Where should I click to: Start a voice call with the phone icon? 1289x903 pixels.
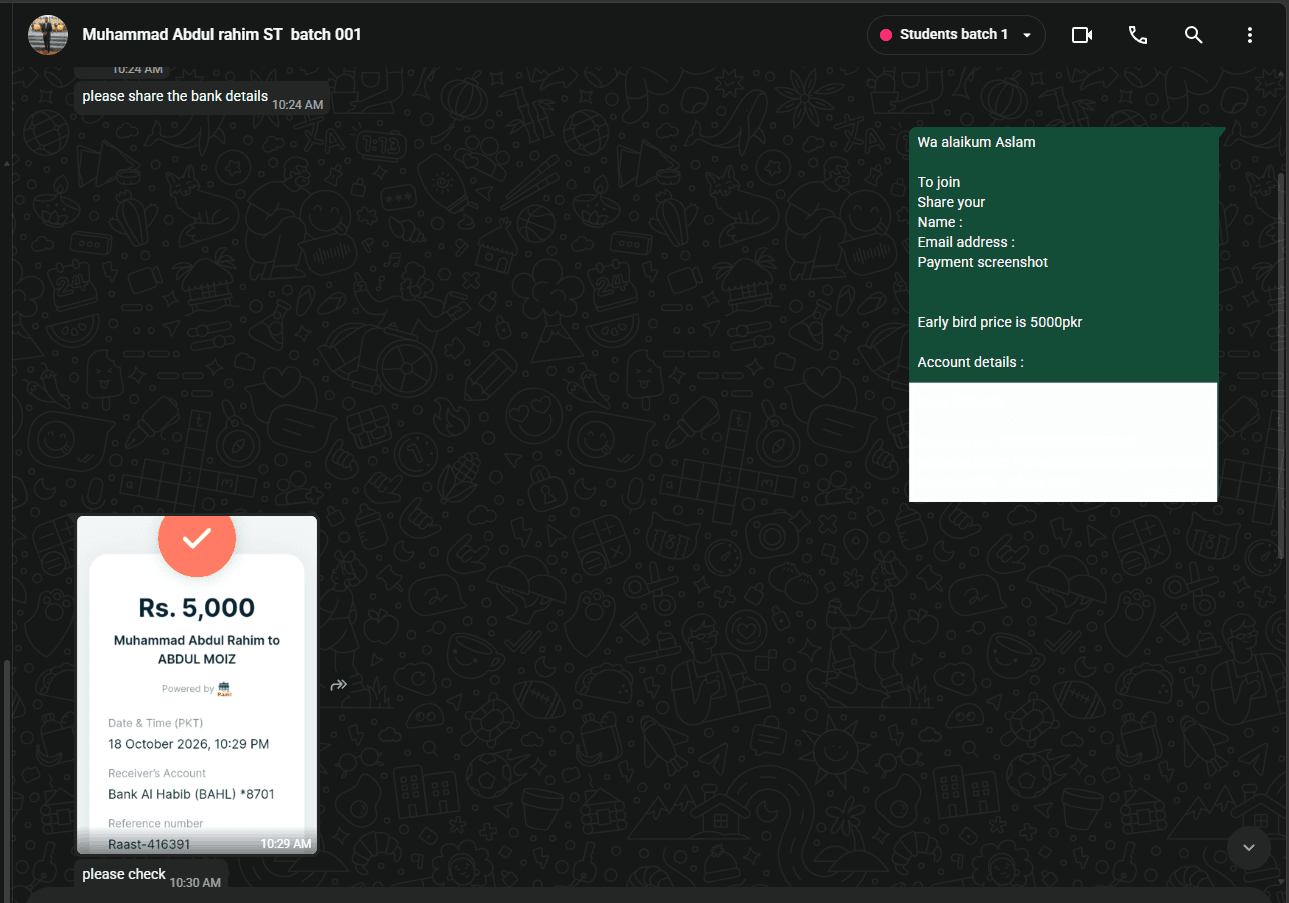pyautogui.click(x=1138, y=35)
